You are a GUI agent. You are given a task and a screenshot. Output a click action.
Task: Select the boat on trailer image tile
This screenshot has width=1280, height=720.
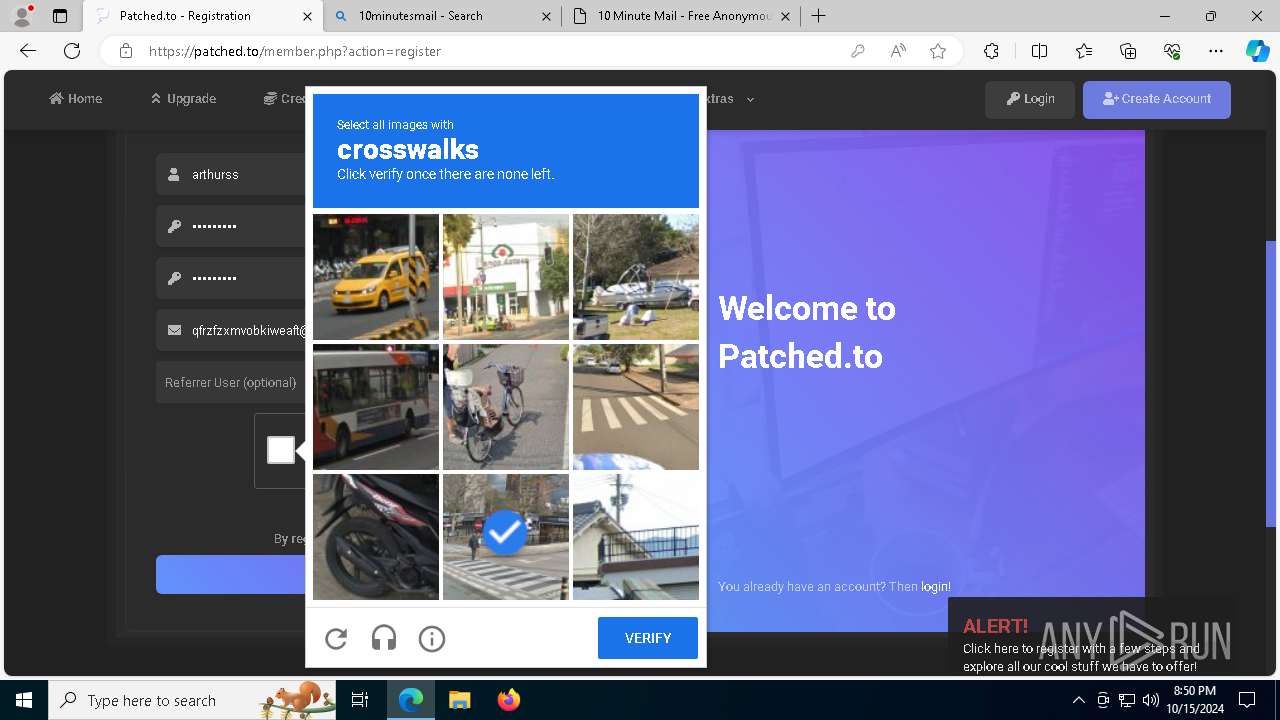click(x=636, y=277)
